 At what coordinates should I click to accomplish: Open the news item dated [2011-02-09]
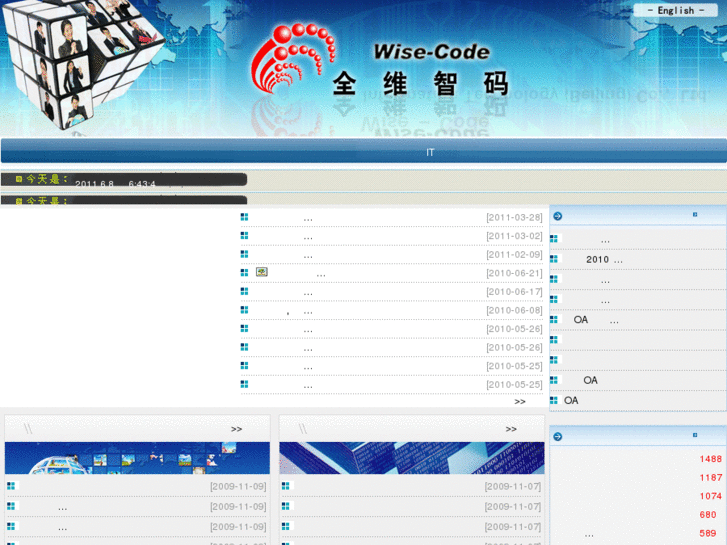point(392,255)
